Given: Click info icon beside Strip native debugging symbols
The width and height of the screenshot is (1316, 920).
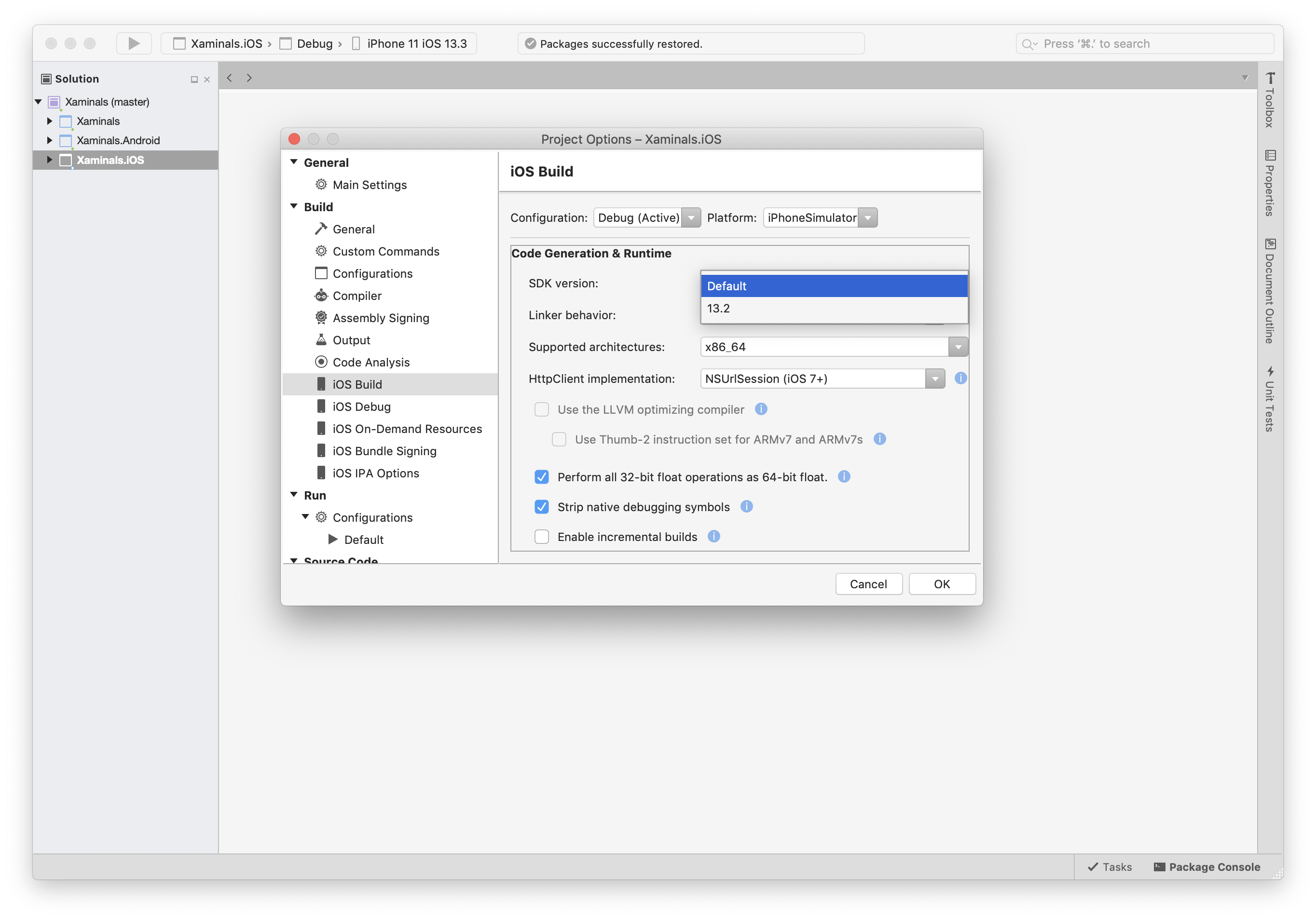Looking at the screenshot, I should [x=746, y=506].
